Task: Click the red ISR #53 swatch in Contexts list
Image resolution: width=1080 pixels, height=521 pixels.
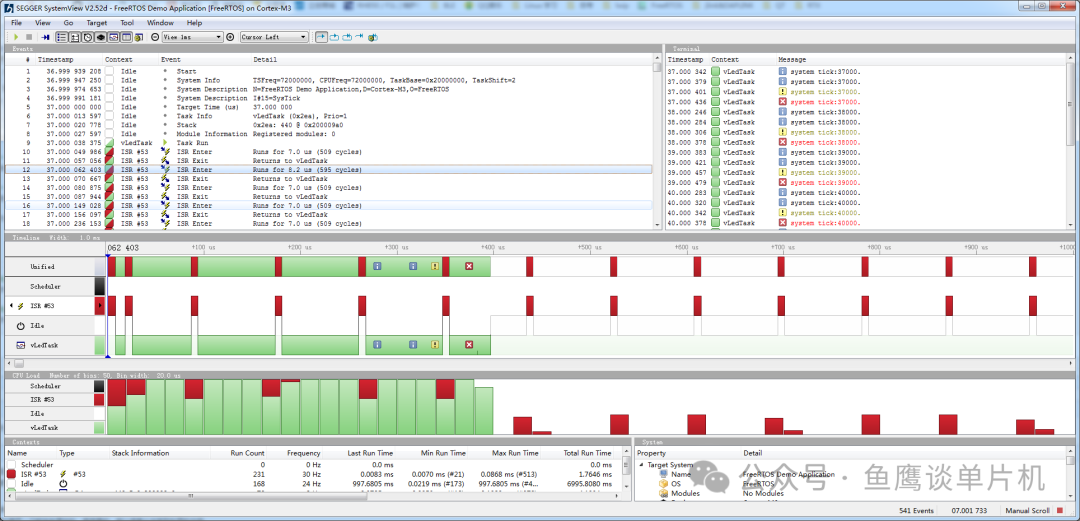Action: 12,474
